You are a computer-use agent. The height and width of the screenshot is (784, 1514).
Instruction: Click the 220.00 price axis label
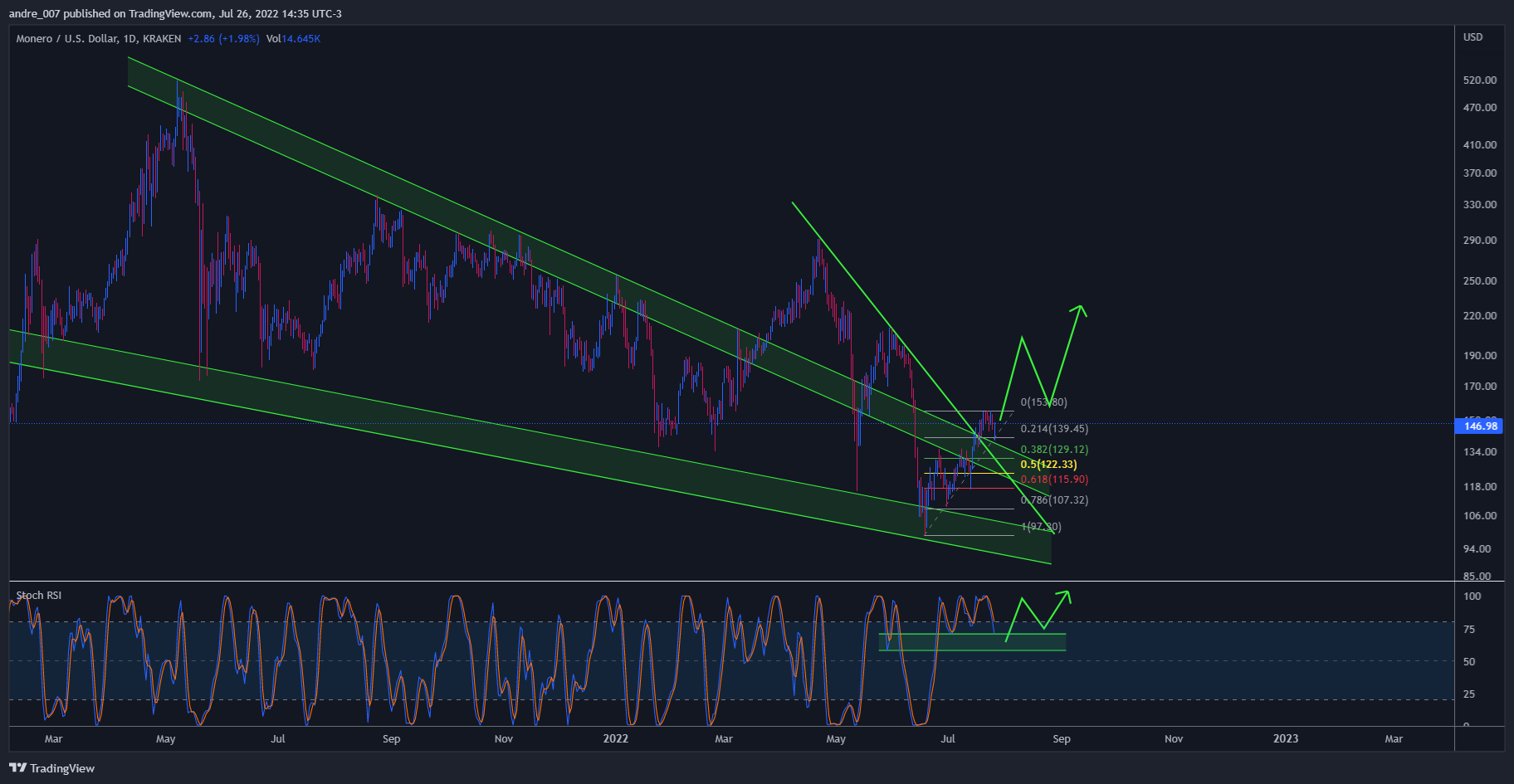[x=1480, y=316]
